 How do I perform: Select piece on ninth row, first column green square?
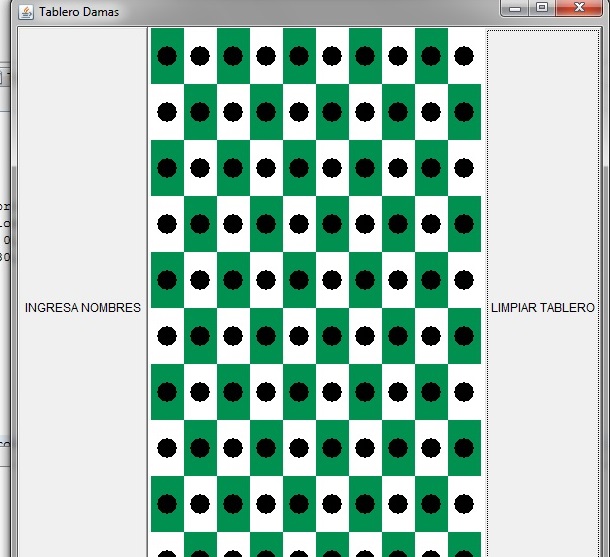[x=167, y=504]
